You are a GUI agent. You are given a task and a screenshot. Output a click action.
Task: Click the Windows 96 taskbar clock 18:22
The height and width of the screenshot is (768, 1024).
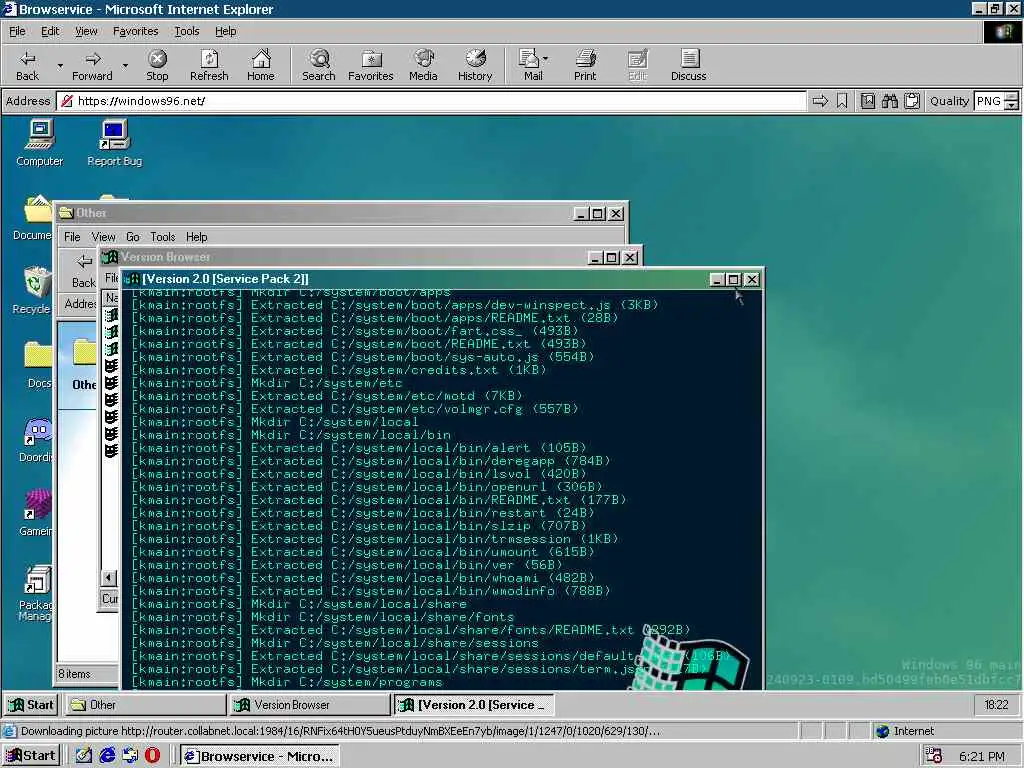[996, 705]
